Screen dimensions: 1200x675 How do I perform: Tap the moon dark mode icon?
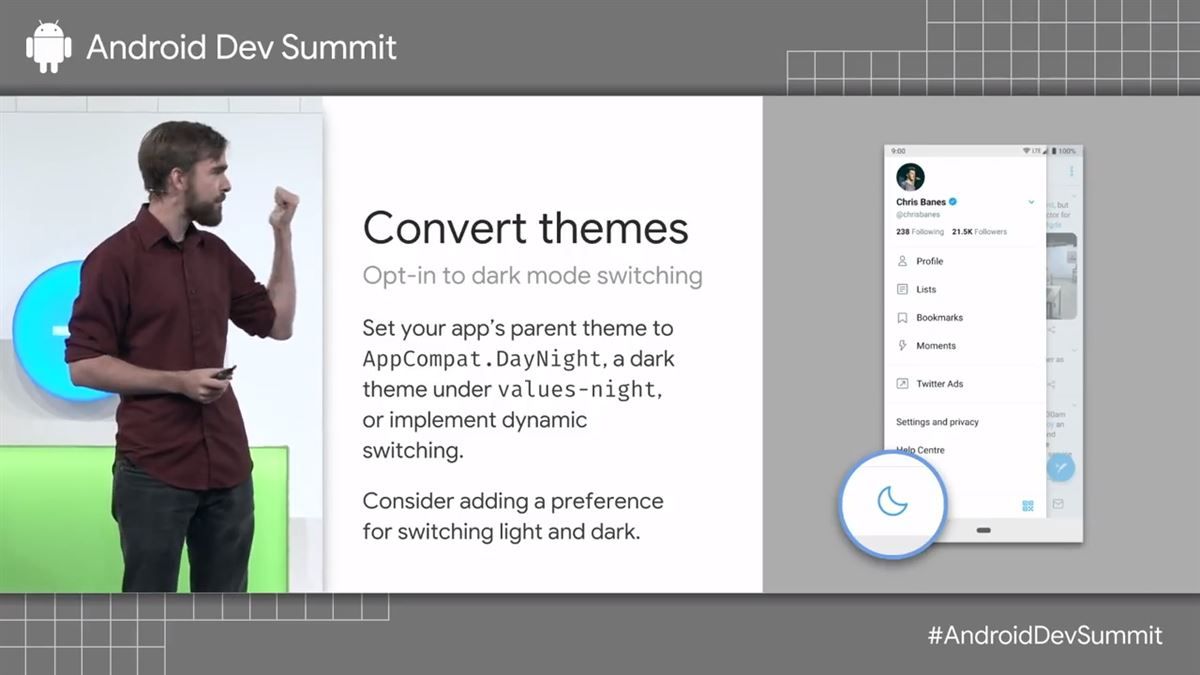click(x=891, y=501)
